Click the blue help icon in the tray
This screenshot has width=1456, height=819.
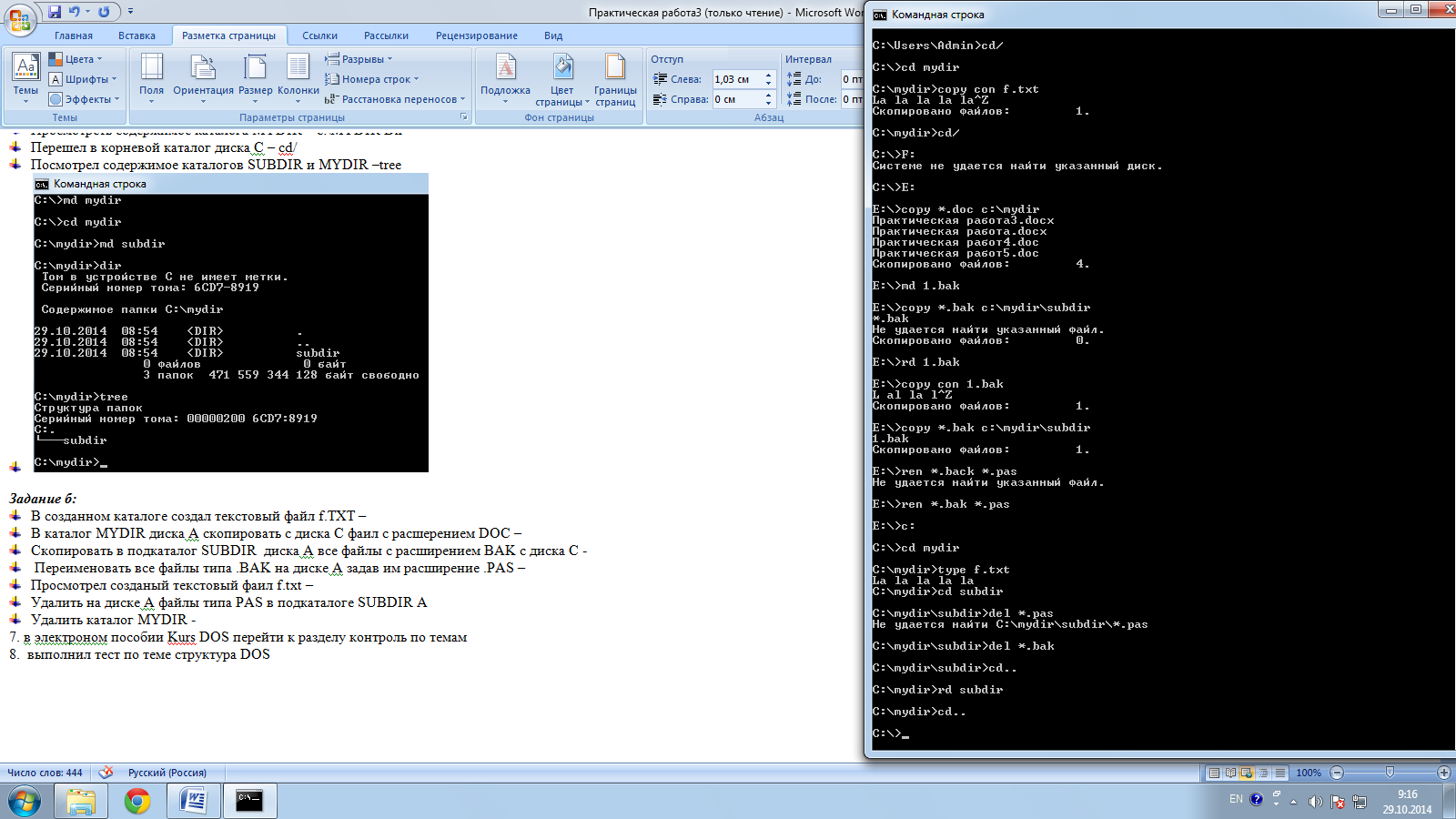tap(1257, 799)
